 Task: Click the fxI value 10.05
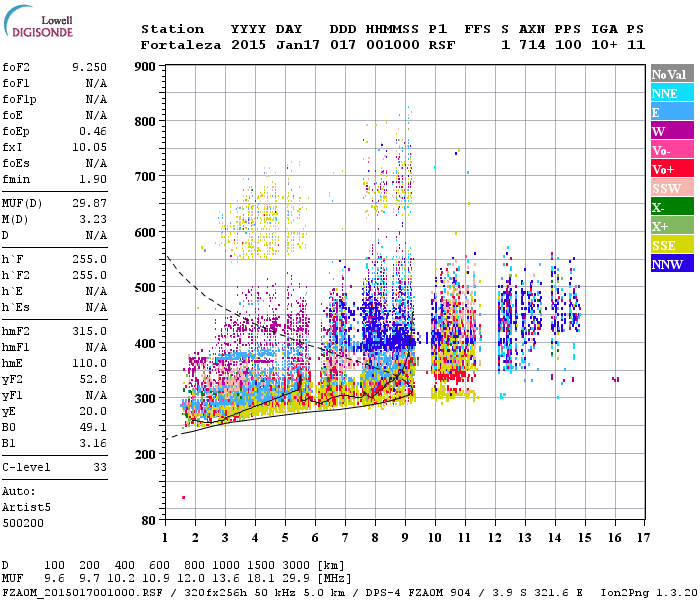tap(89, 147)
